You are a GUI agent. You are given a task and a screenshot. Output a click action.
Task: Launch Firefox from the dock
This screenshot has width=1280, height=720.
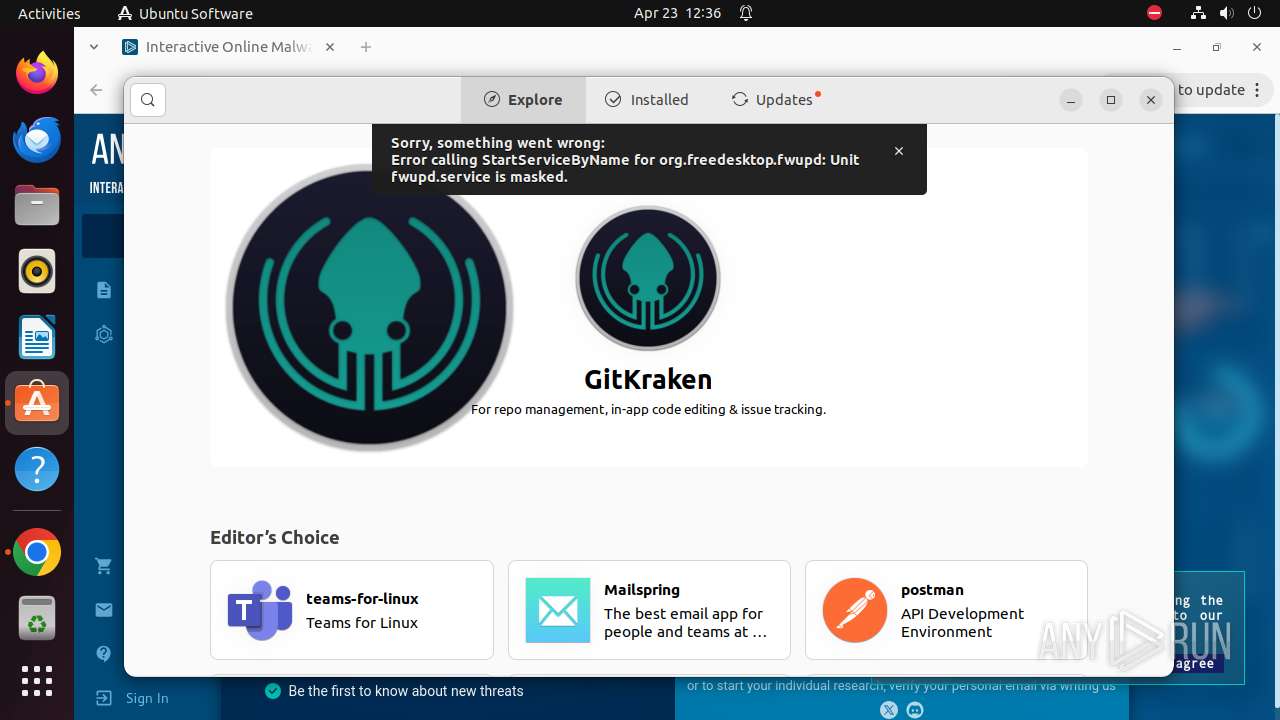tap(37, 73)
